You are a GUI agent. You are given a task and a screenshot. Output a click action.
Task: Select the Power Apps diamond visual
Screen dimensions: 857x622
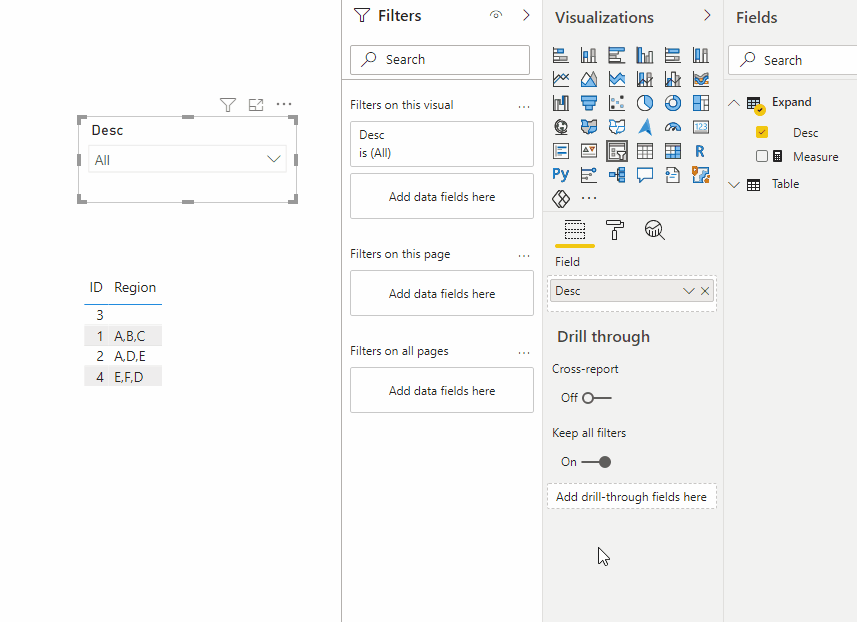coord(561,198)
